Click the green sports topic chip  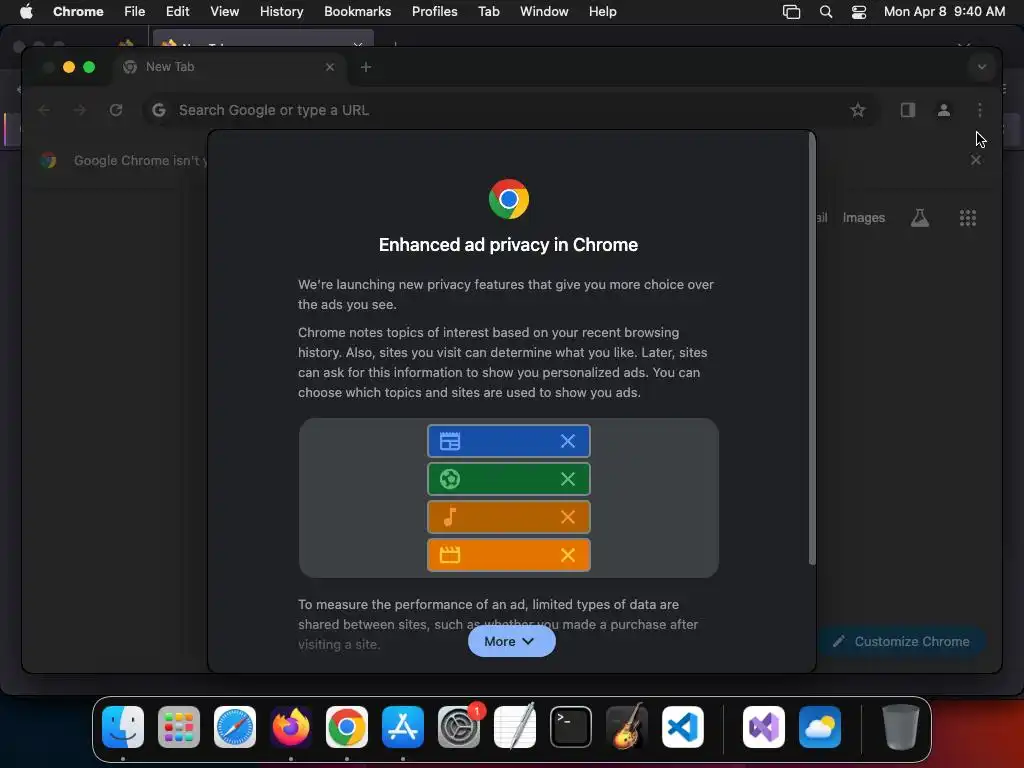(509, 479)
